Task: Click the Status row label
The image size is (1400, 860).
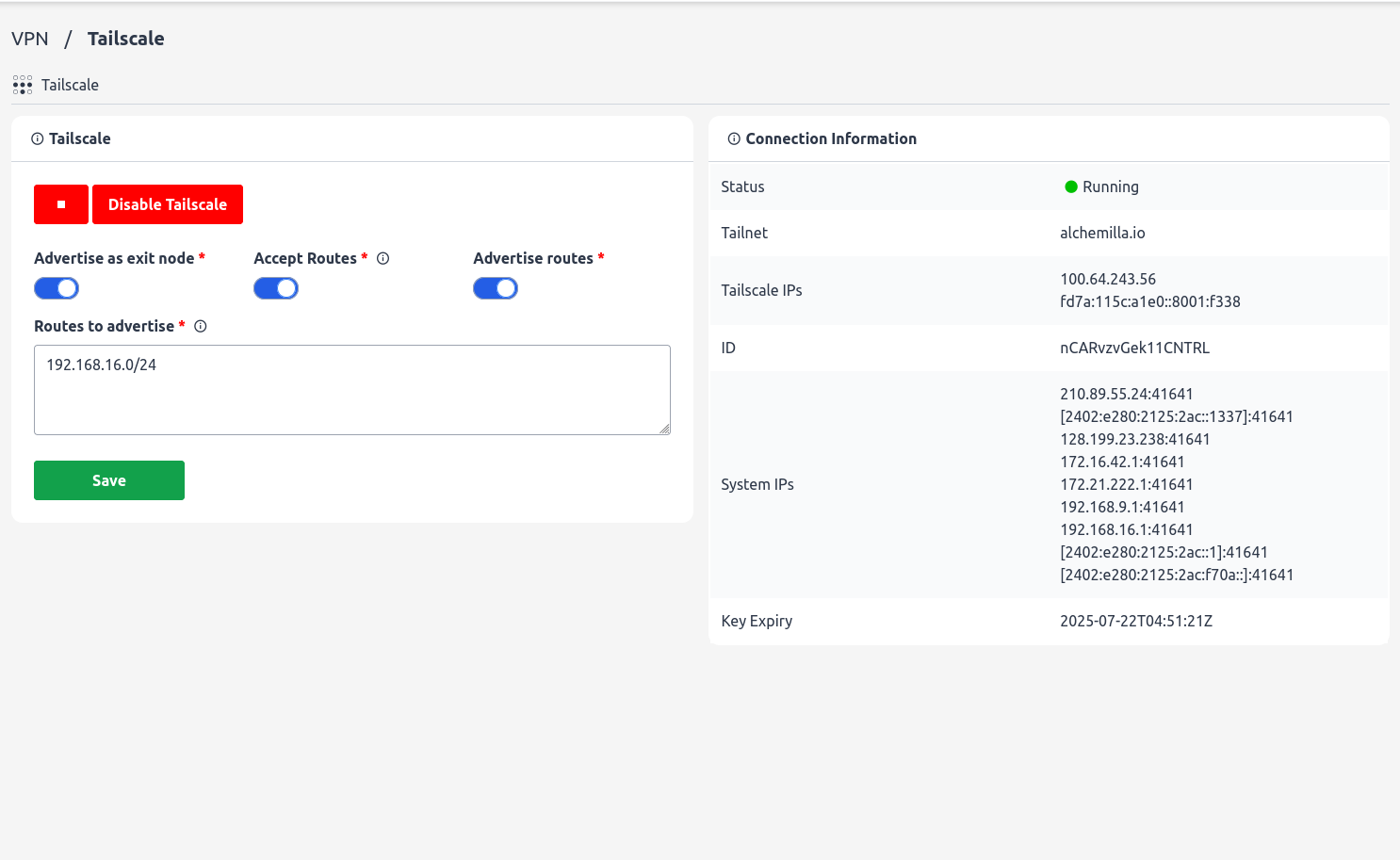Action: point(742,187)
